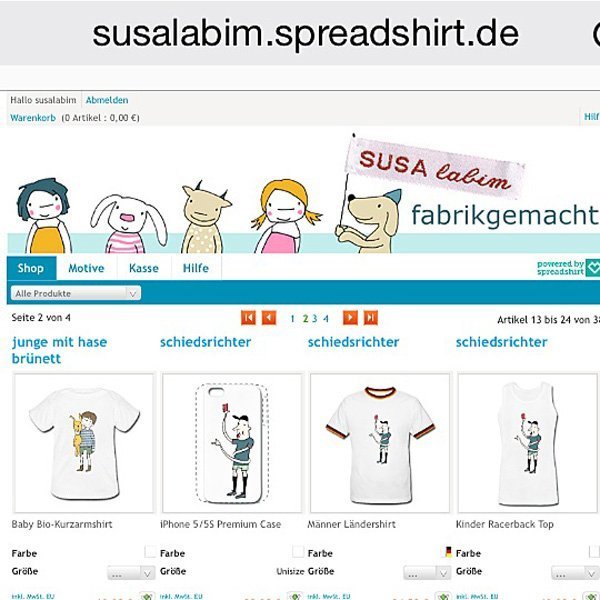Jump to last page orange arrow

pos(370,318)
